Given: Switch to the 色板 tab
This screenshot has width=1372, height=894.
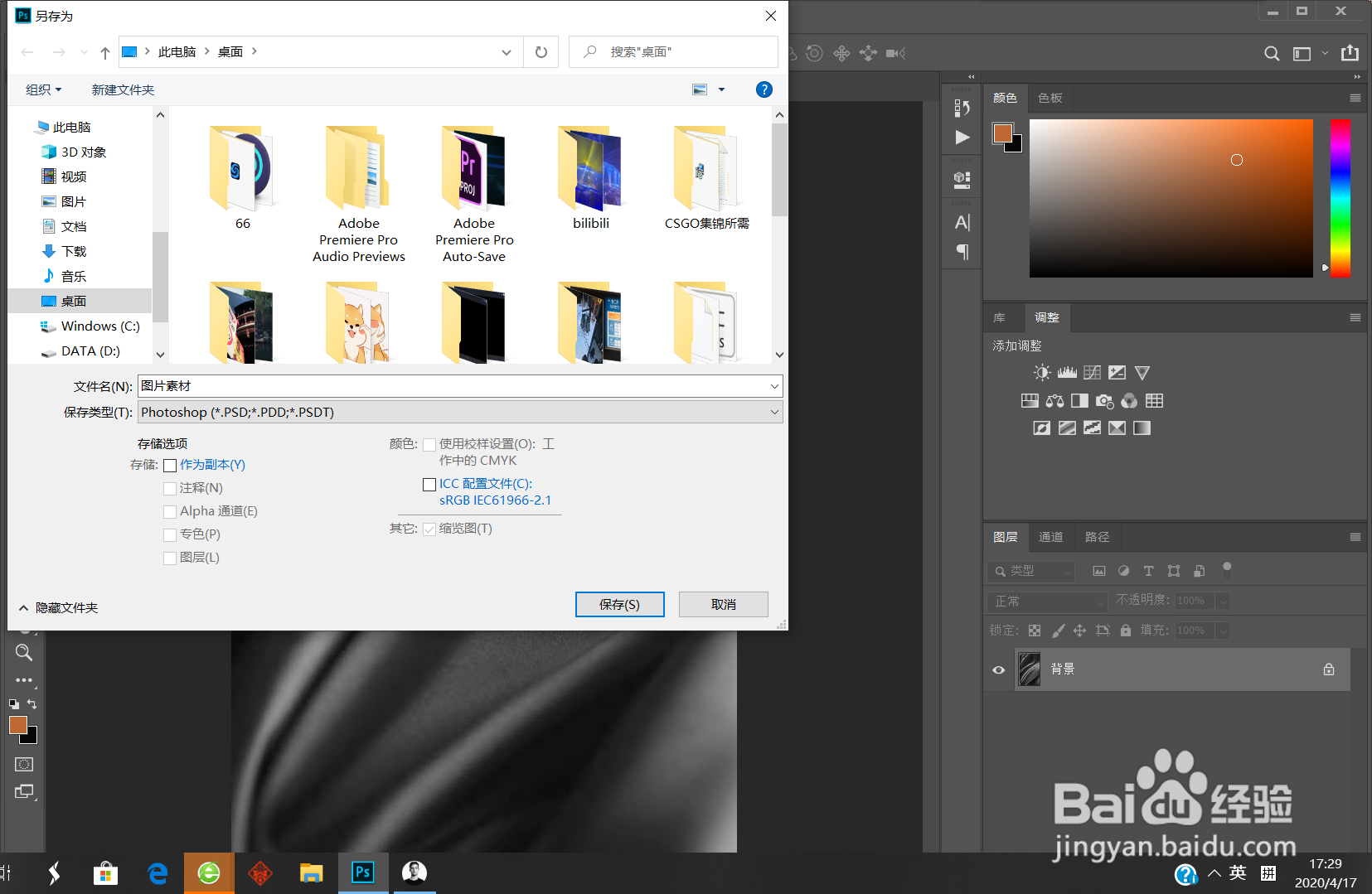Looking at the screenshot, I should coord(1050,98).
